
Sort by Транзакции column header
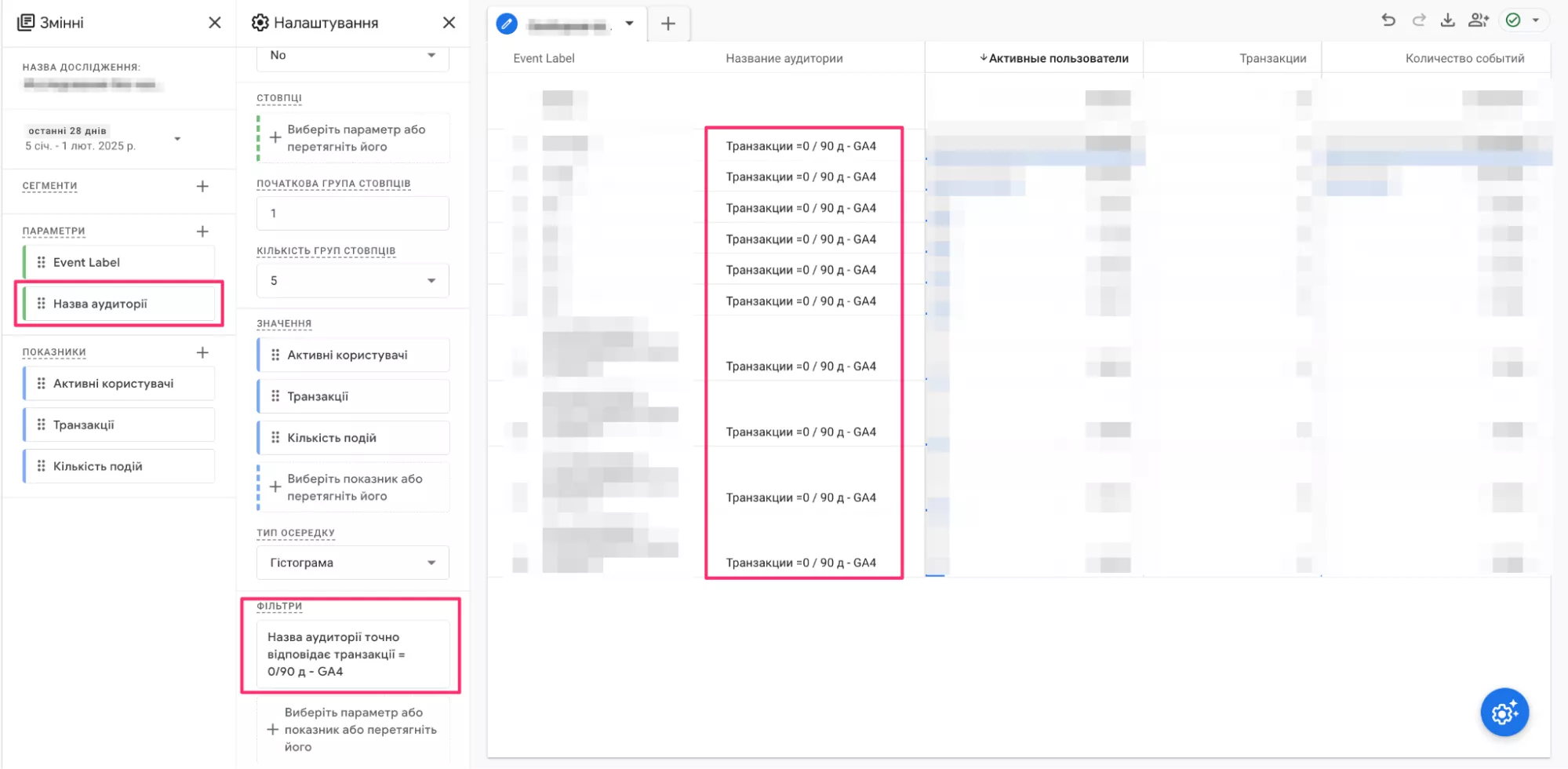[x=1272, y=58]
